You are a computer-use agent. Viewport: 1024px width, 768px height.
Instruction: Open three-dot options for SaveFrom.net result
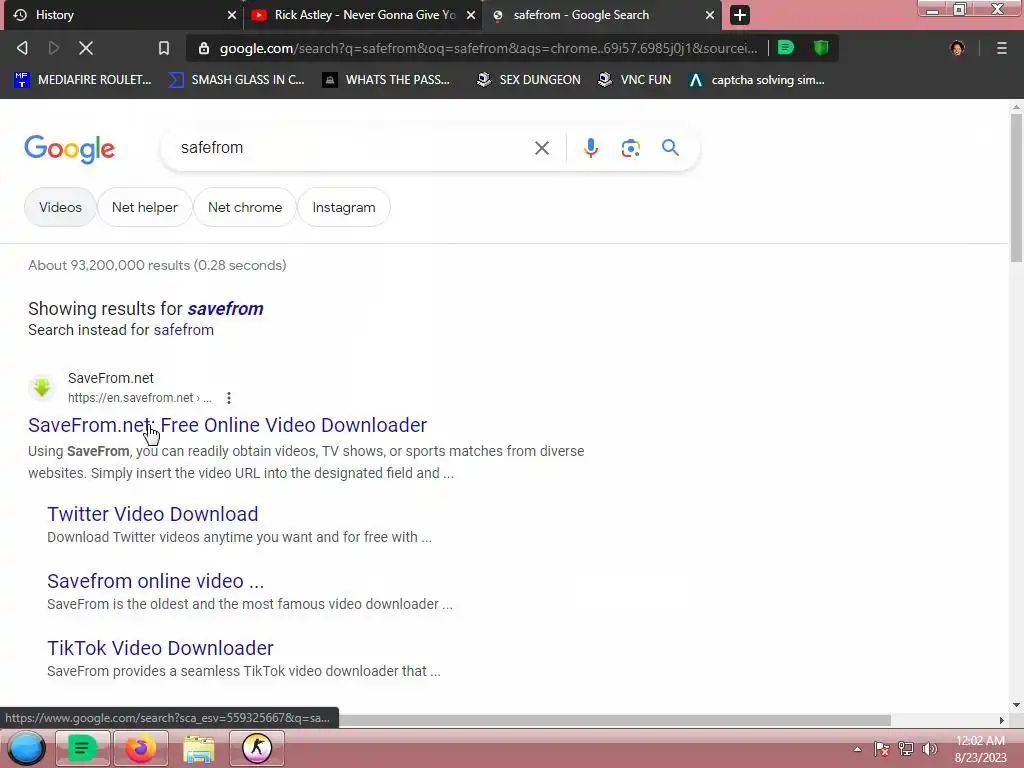click(229, 398)
